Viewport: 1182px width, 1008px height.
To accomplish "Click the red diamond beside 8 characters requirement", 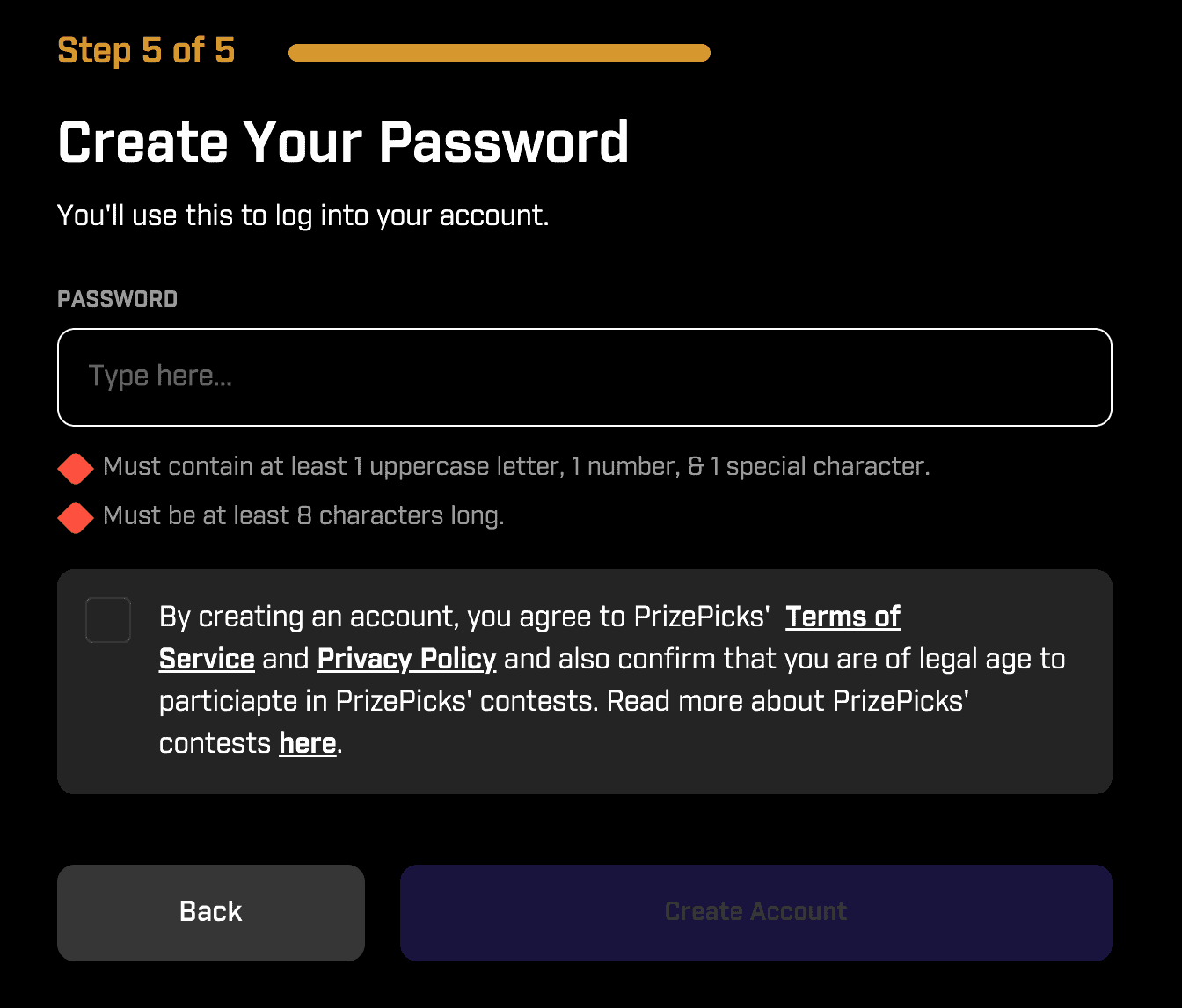I will click(76, 518).
